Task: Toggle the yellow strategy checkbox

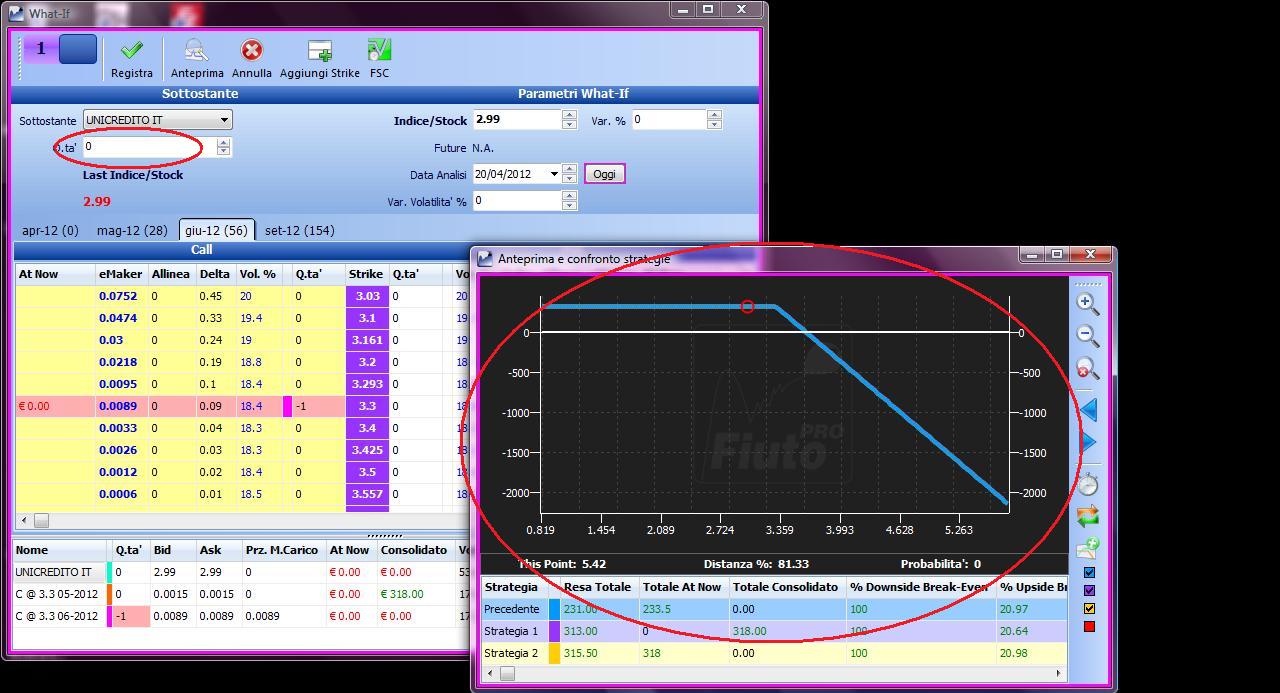Action: 1089,608
